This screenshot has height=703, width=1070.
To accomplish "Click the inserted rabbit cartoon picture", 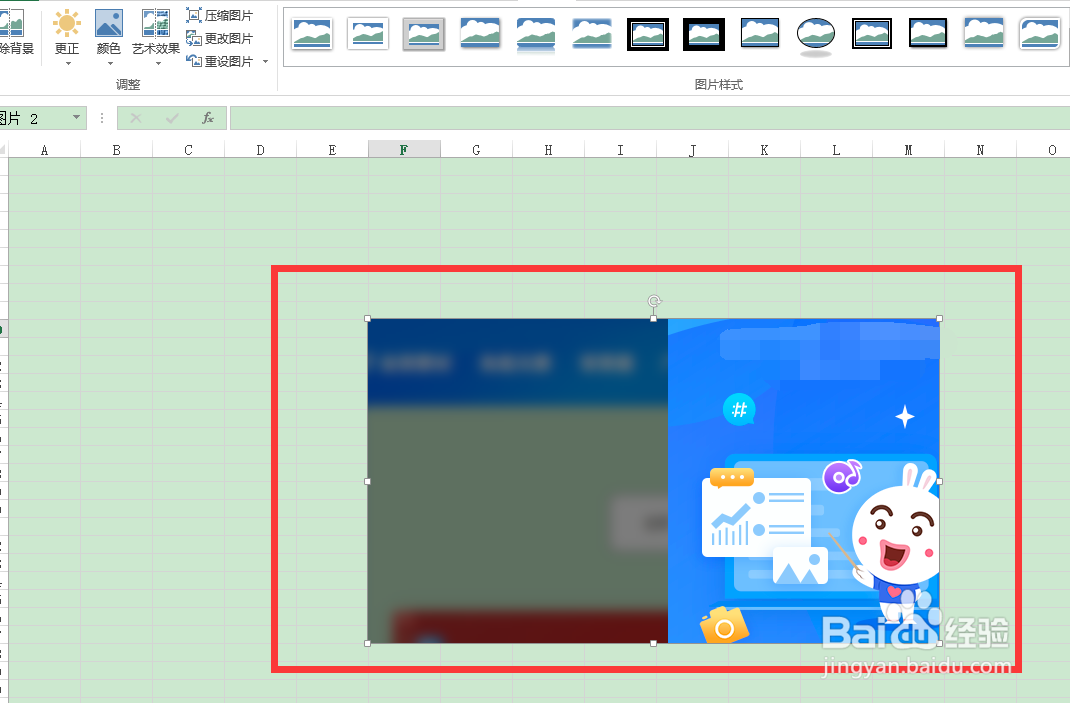I will coord(654,481).
